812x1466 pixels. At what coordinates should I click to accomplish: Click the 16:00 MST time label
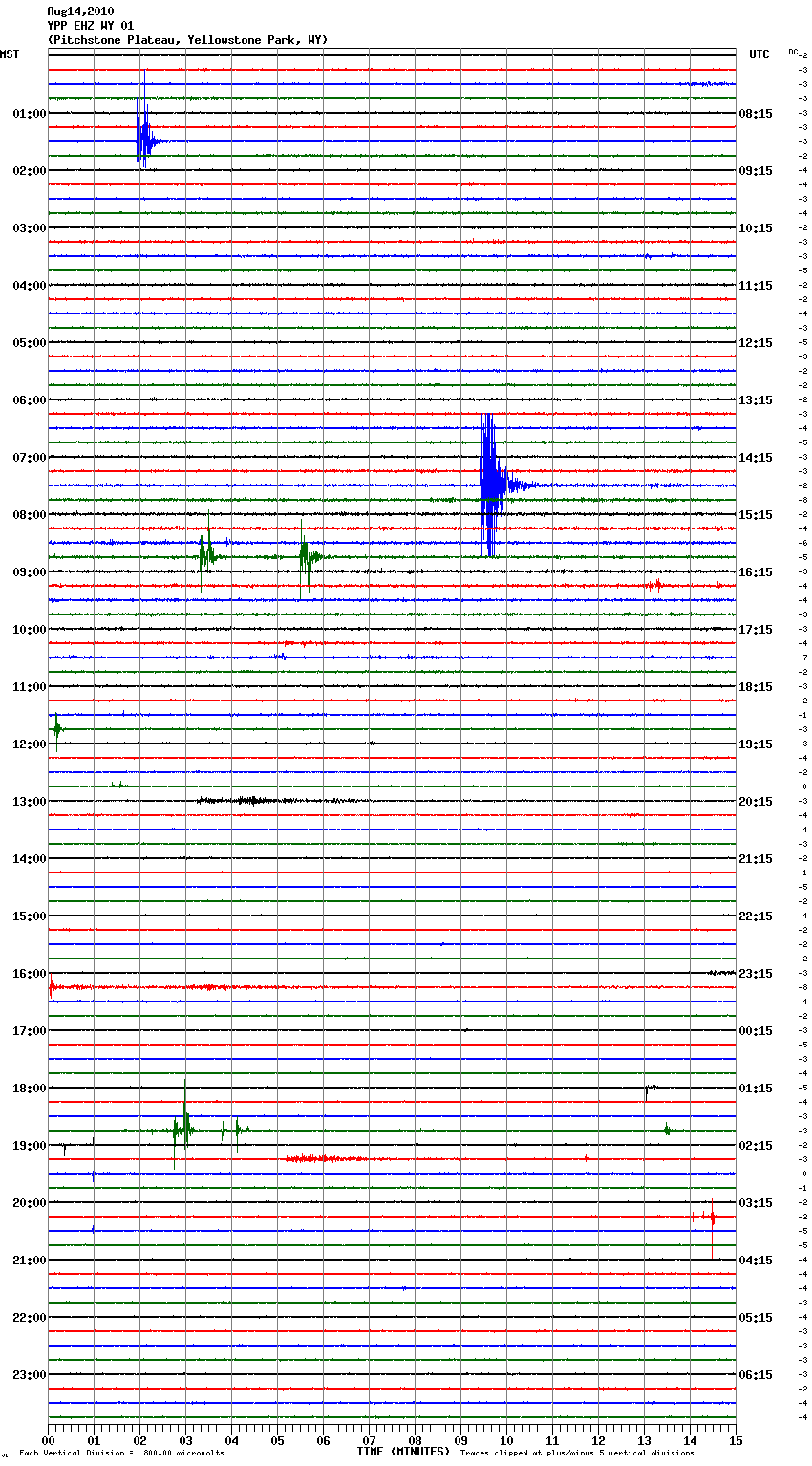(x=30, y=974)
